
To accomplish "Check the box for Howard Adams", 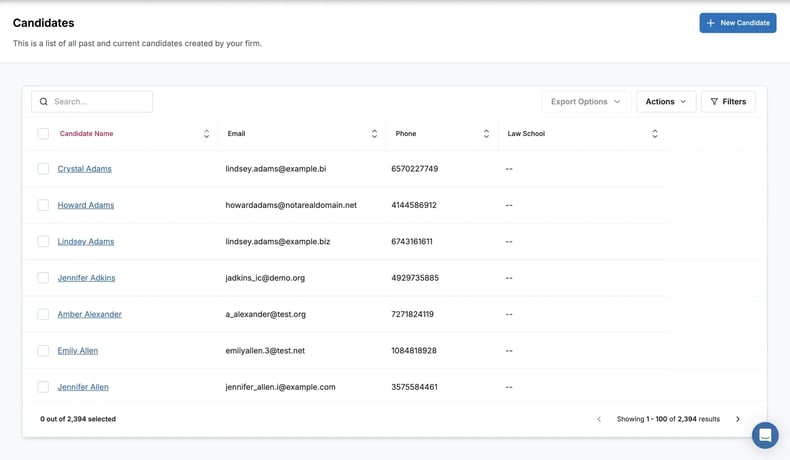I will coord(43,205).
